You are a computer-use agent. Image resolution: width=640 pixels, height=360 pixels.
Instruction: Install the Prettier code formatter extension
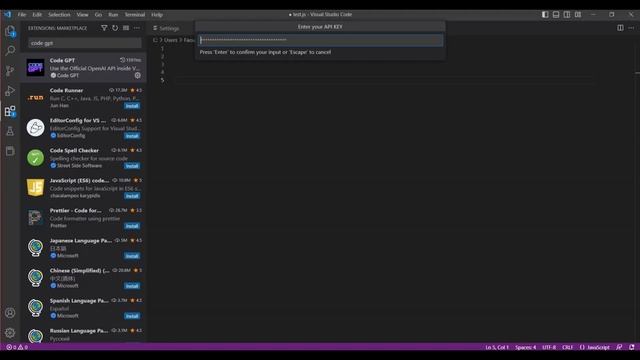(132, 226)
